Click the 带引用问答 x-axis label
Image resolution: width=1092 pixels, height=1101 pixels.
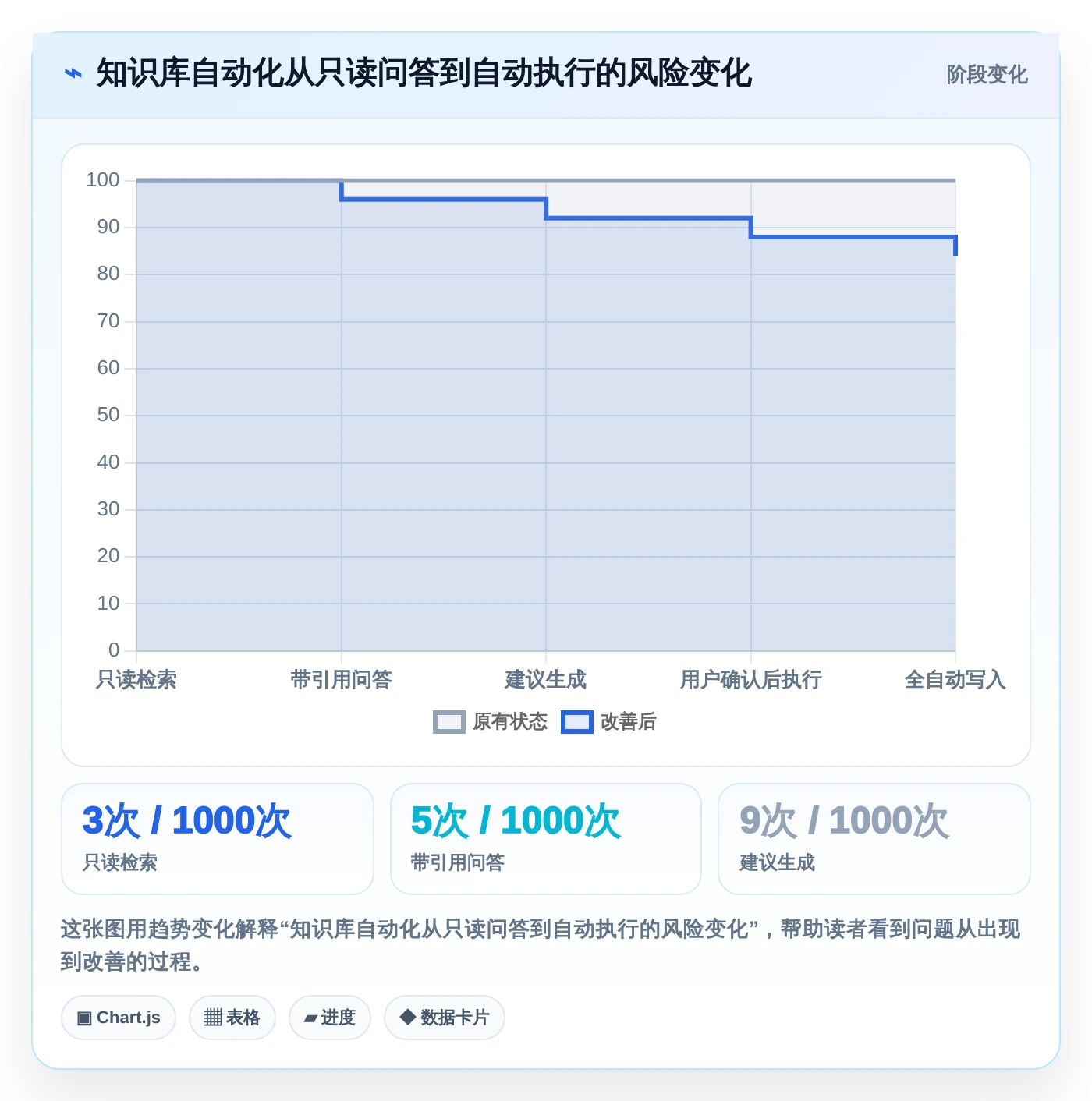point(341,680)
